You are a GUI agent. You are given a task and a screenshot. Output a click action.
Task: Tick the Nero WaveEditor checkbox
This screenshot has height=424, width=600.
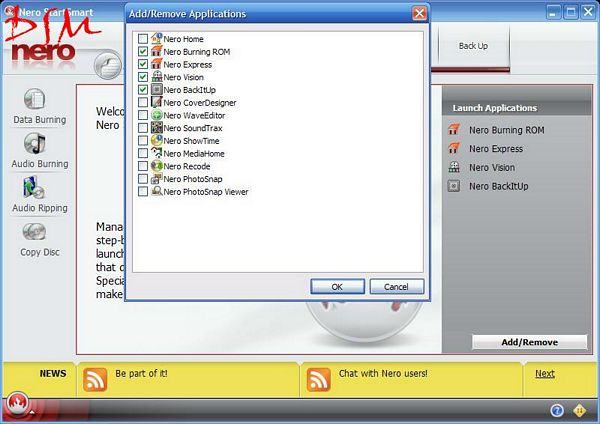143,116
